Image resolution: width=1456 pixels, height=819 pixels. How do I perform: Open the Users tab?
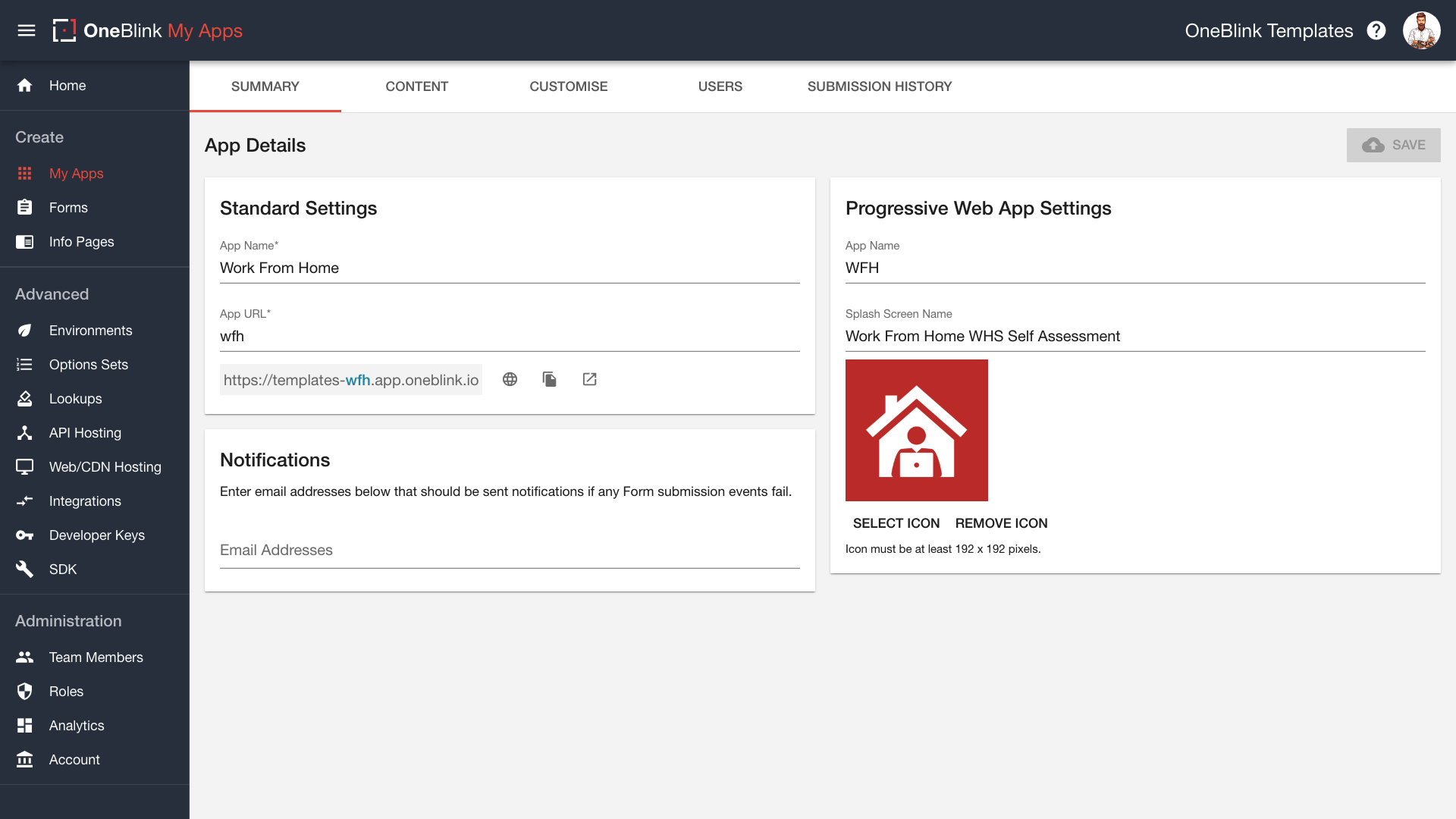720,86
